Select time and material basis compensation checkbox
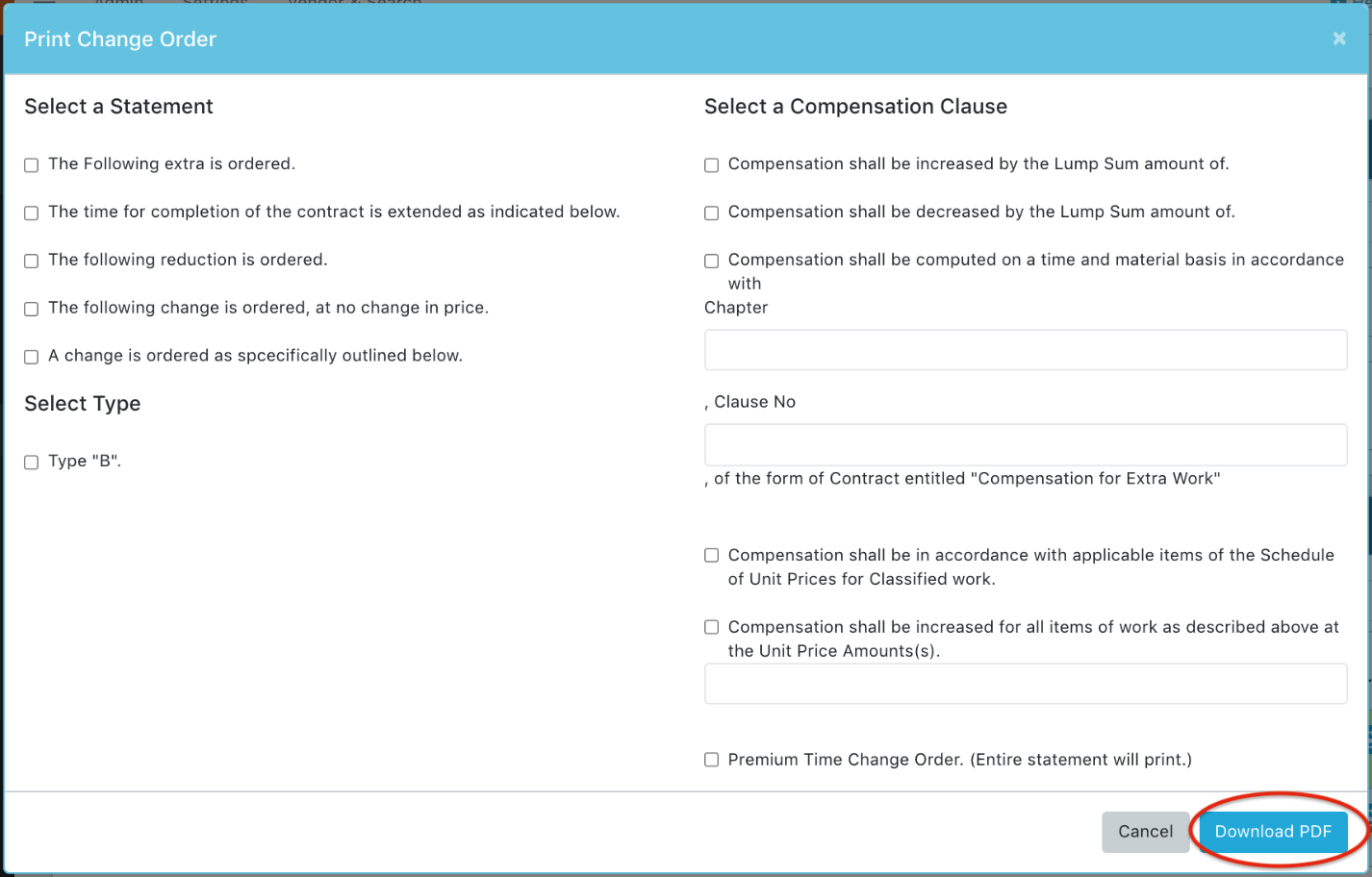 click(712, 262)
